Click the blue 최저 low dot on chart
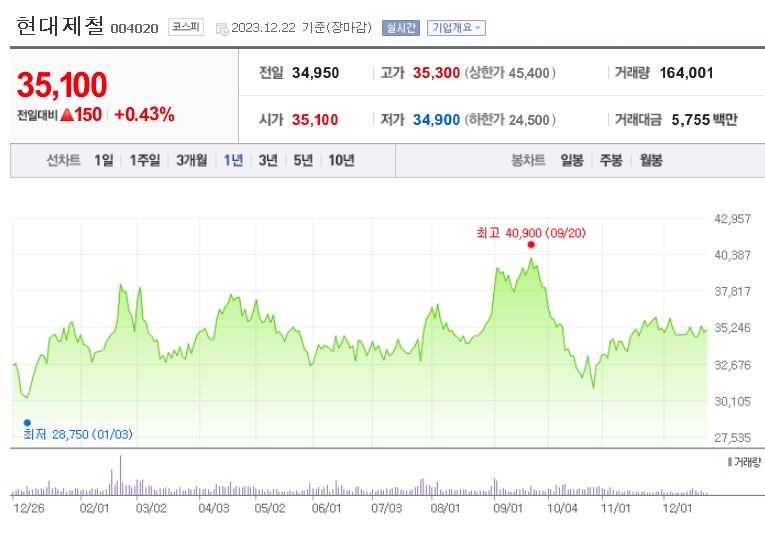765x533 pixels. point(27,423)
